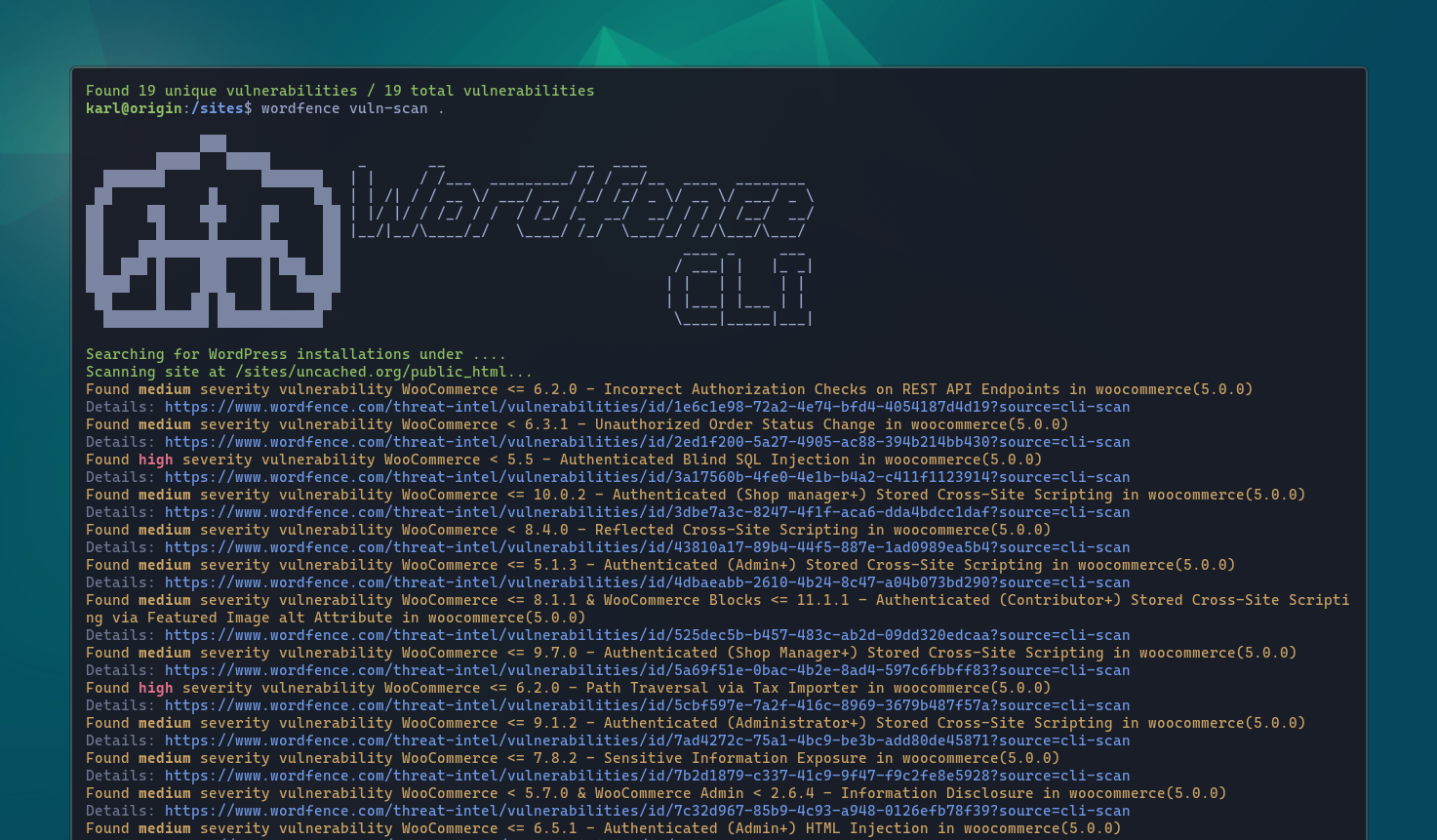Screen dimensions: 1437x840
Task: Open Reflected Cross-Site Scripting details link
Action: pyautogui.click(x=647, y=547)
